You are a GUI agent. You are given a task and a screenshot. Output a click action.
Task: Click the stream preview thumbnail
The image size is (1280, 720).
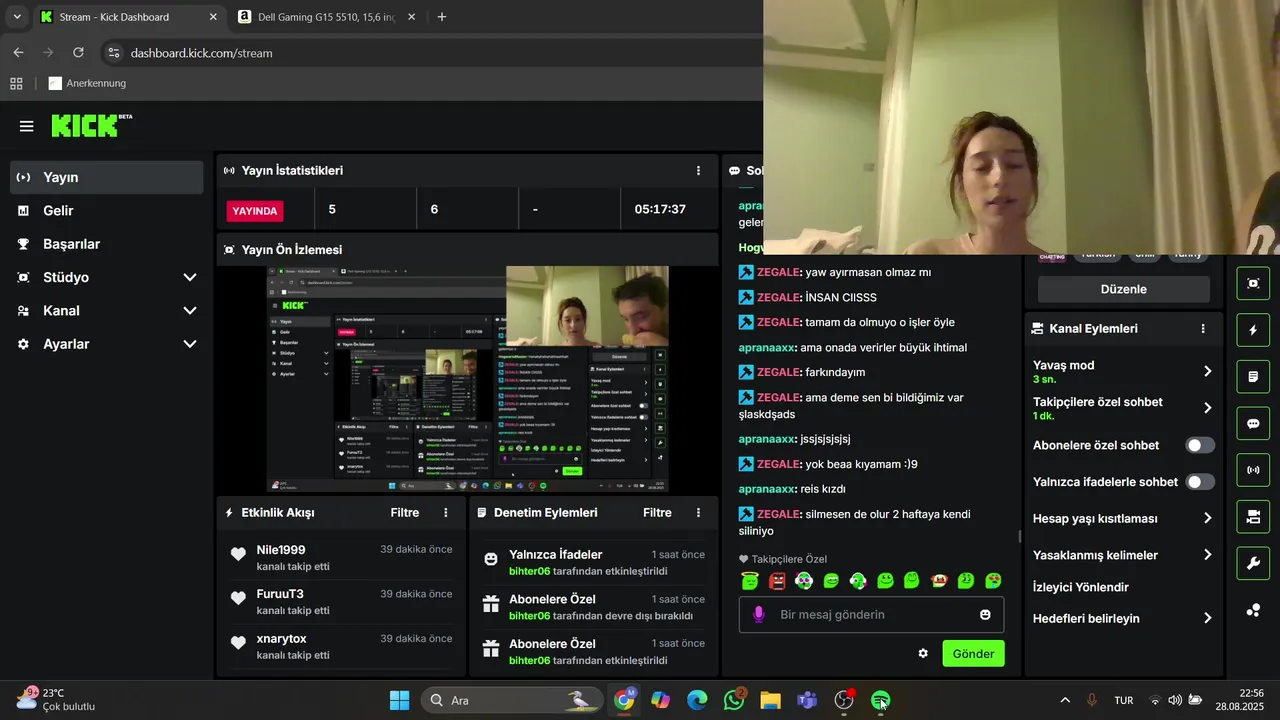click(x=468, y=379)
